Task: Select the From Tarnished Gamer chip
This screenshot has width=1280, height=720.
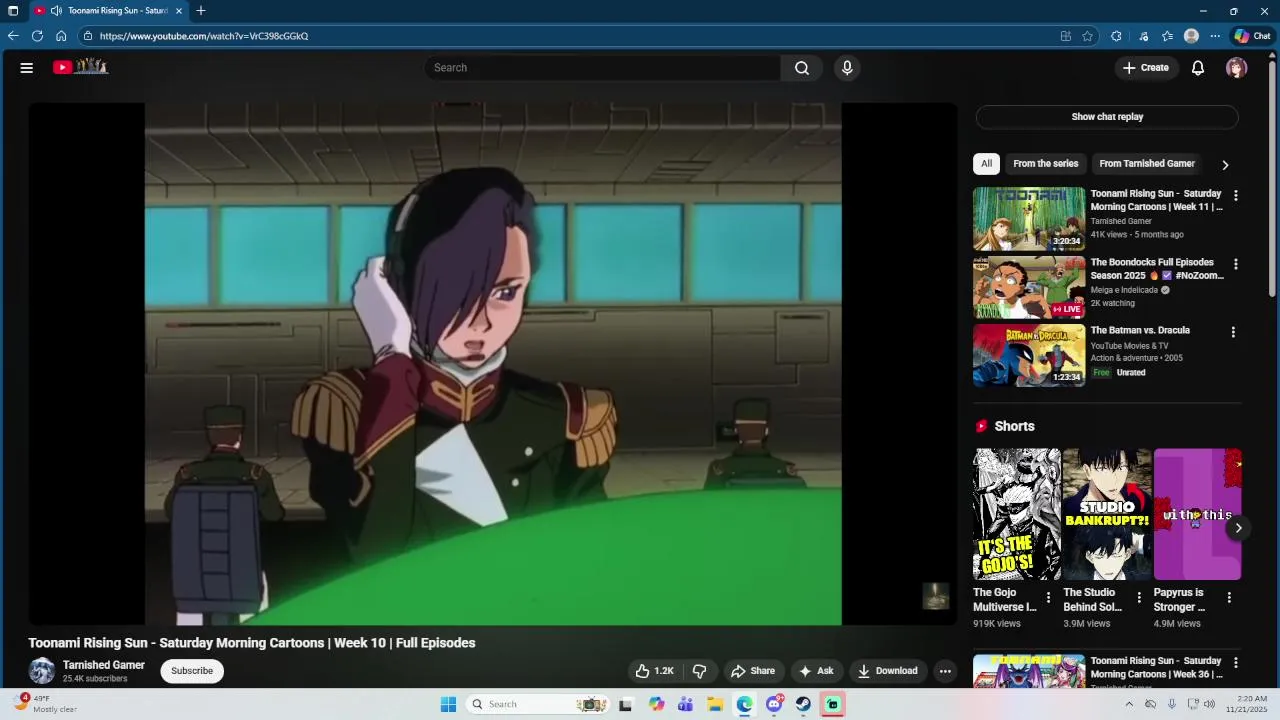Action: [x=1147, y=164]
